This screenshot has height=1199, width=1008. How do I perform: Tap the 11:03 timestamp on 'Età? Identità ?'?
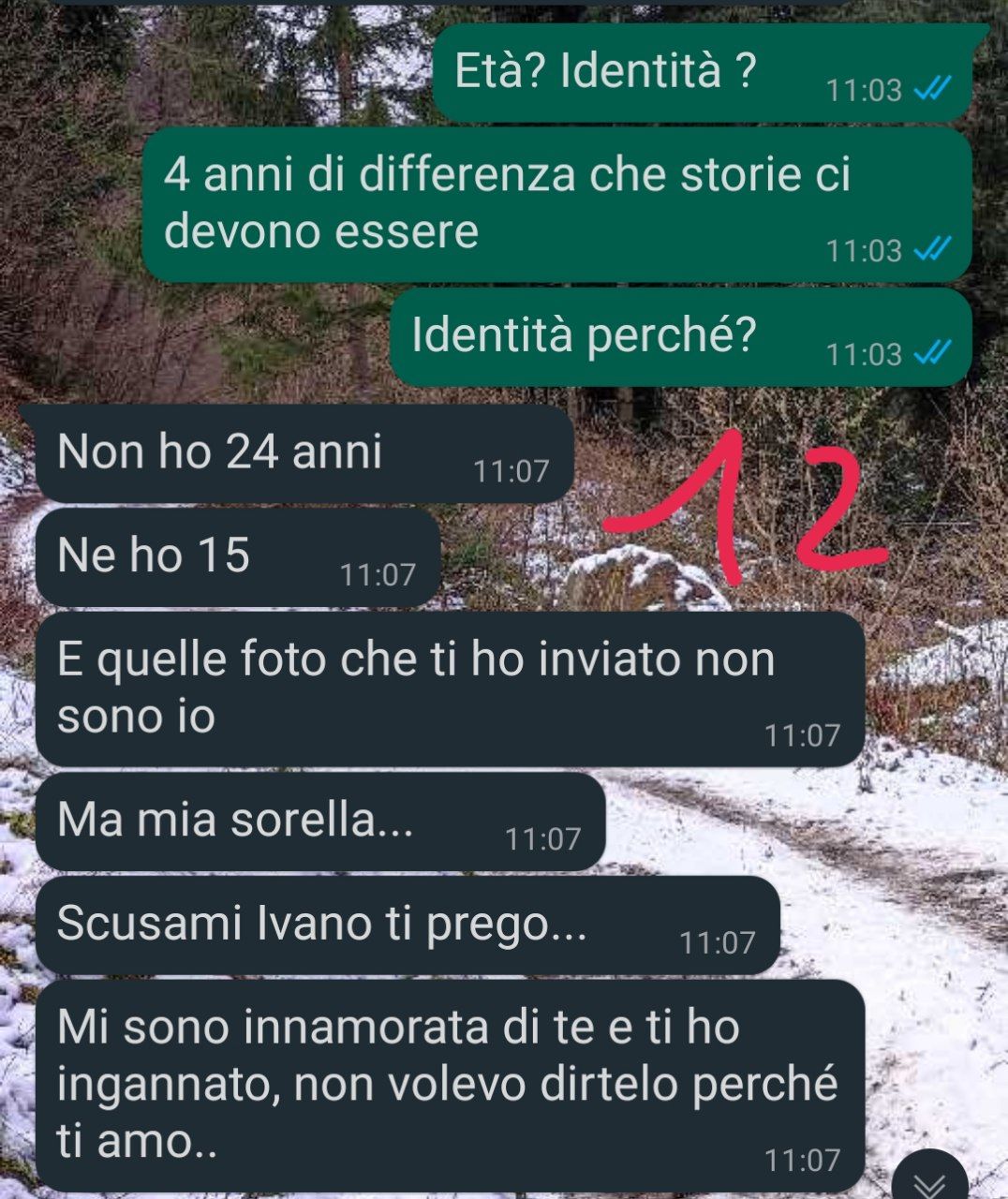pyautogui.click(x=864, y=90)
